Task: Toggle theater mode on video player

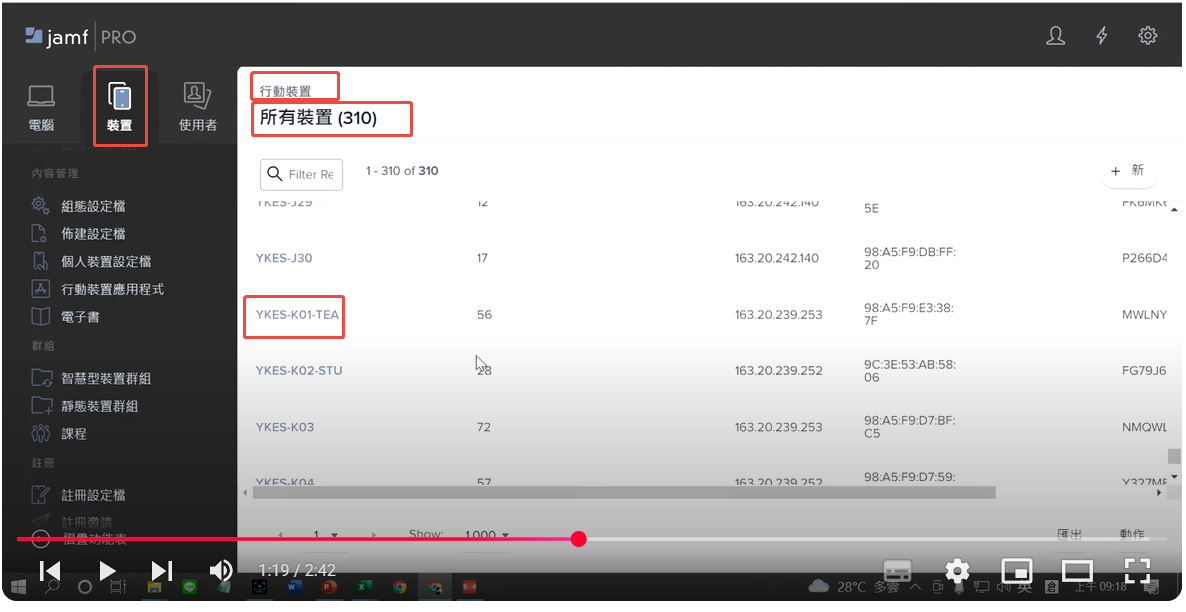Action: [1077, 571]
